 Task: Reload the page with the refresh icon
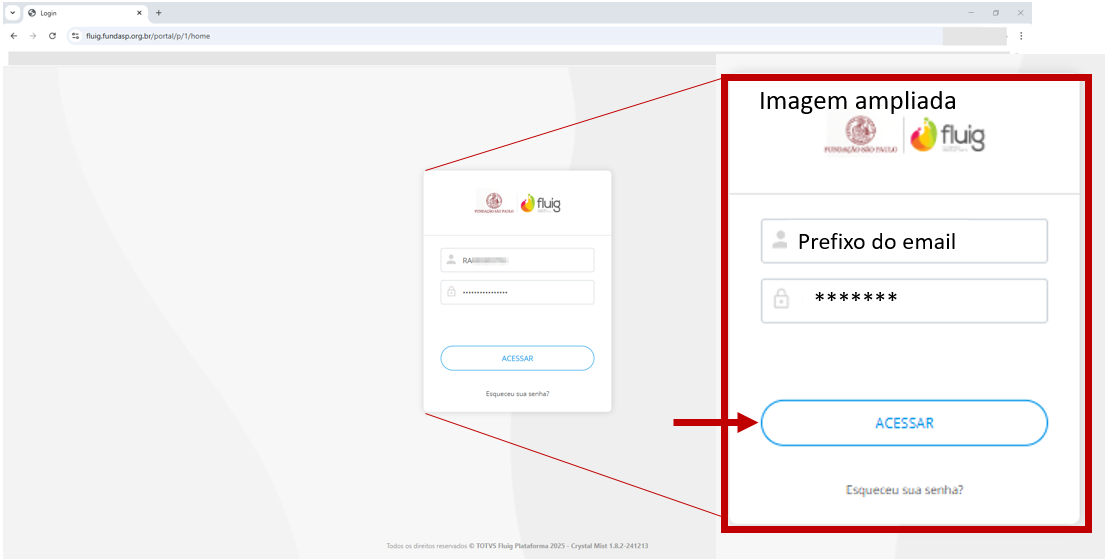52,36
